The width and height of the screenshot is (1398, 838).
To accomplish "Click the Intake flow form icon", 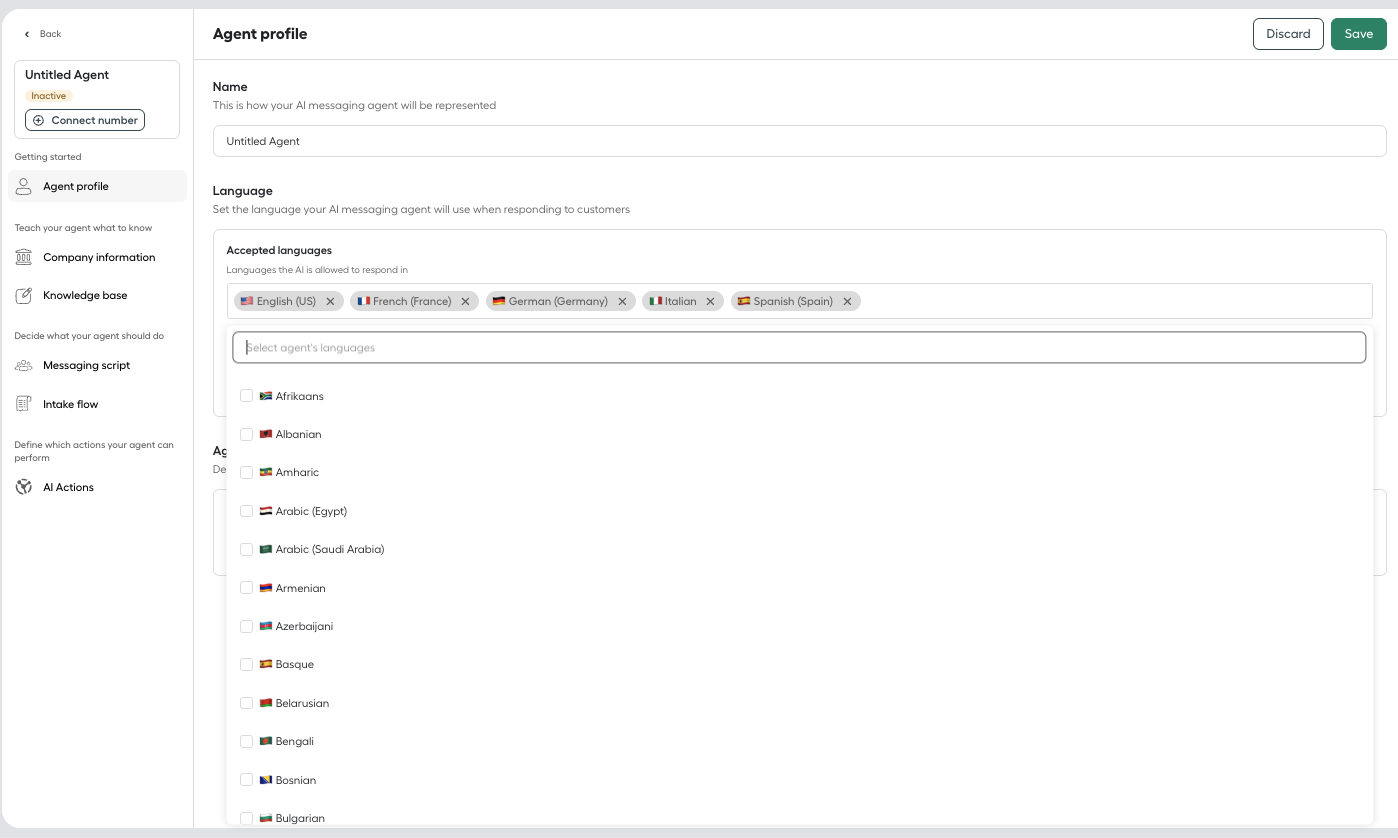I will (x=24, y=404).
